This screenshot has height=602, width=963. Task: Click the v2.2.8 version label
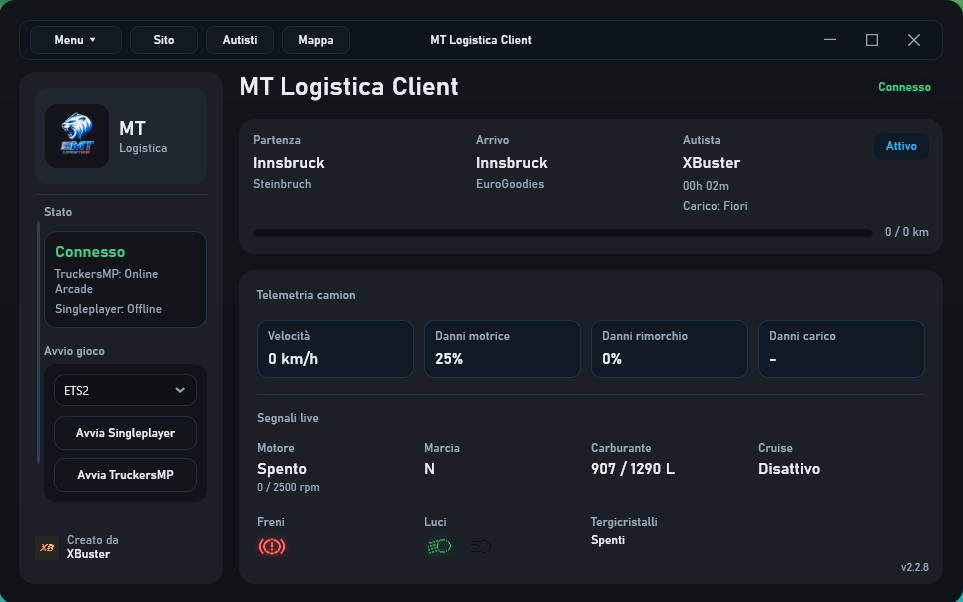913,568
